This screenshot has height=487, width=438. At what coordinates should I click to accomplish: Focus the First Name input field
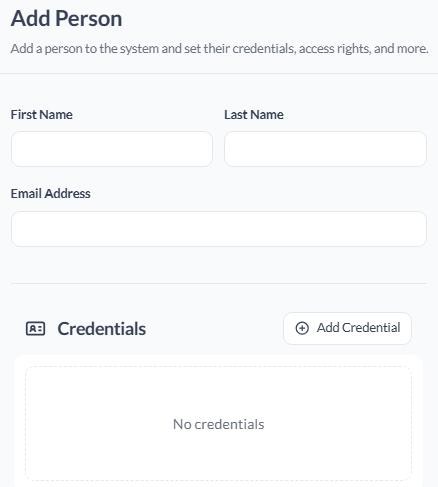click(112, 149)
